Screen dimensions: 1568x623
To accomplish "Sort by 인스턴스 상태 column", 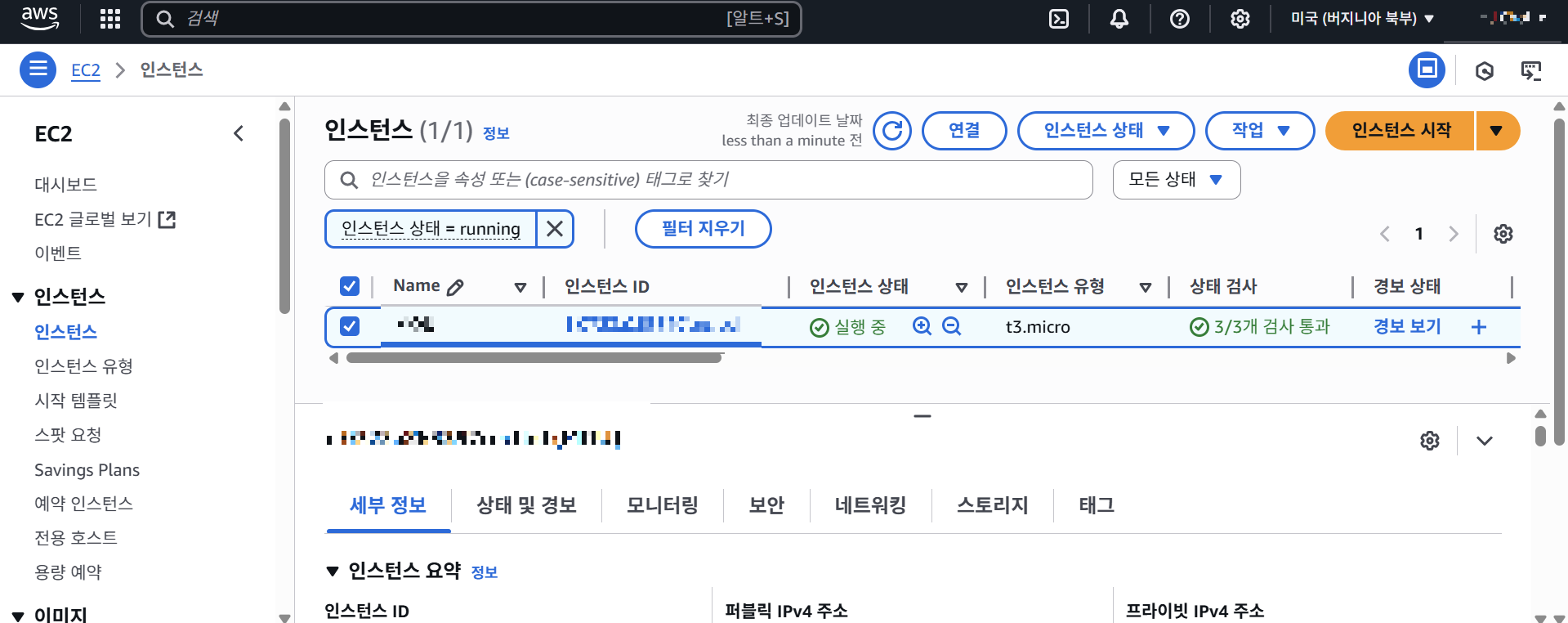I will [x=962, y=287].
